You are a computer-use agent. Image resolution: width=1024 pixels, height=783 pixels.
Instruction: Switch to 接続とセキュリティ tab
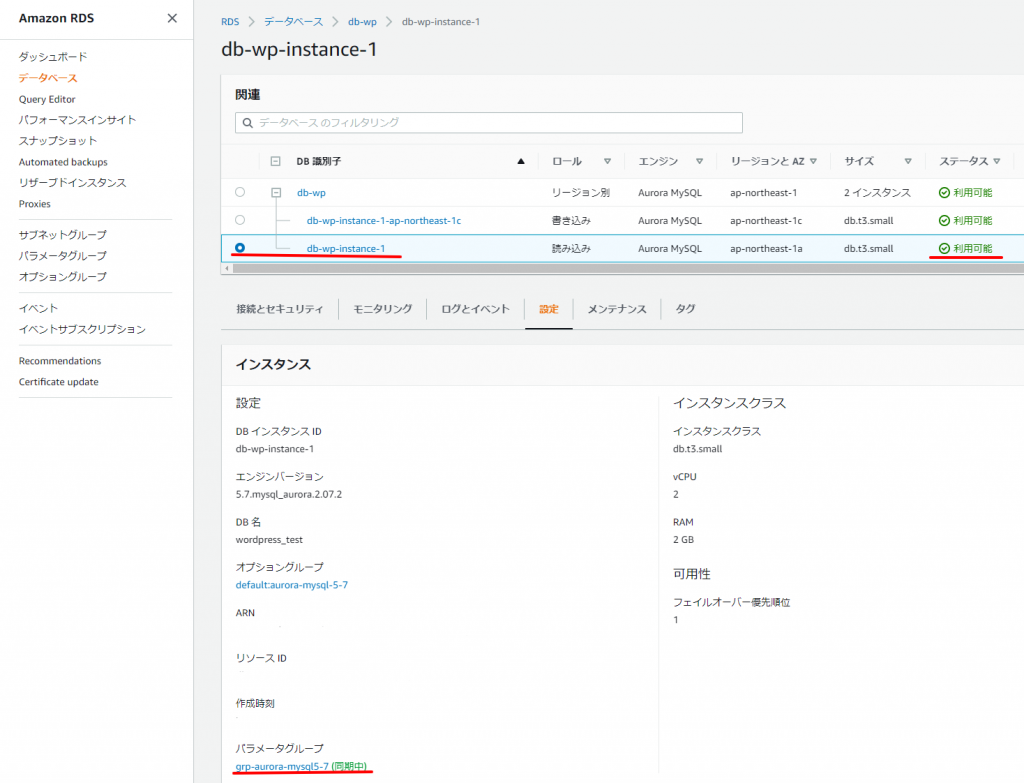pos(280,309)
